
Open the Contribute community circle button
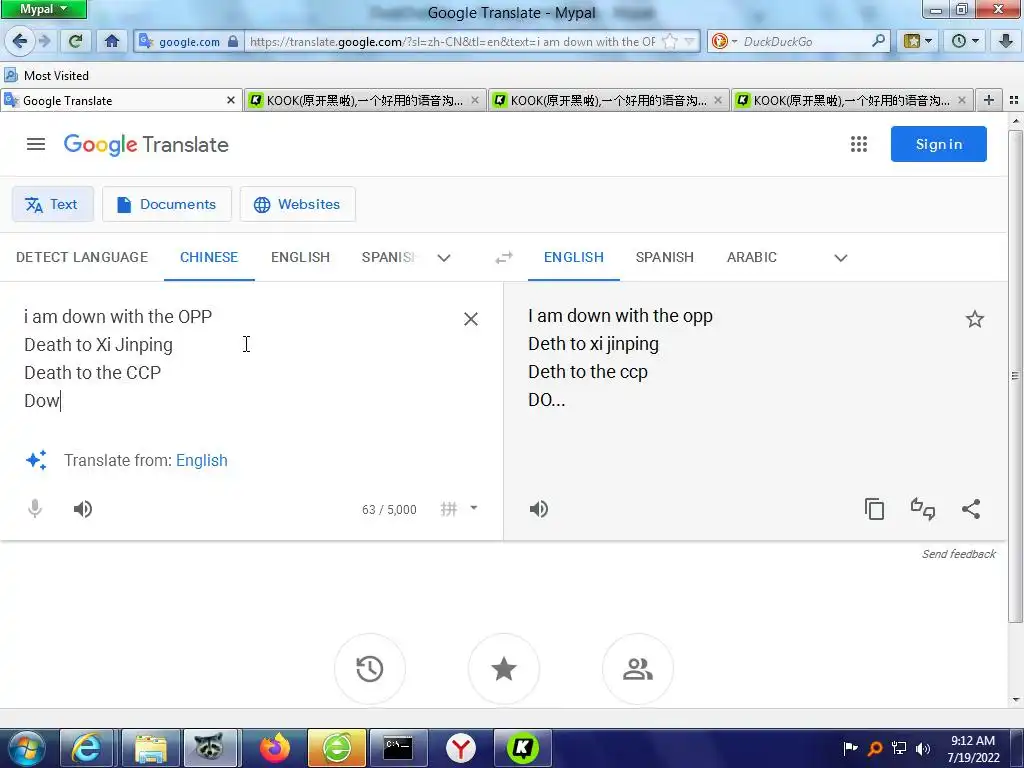pyautogui.click(x=637, y=669)
